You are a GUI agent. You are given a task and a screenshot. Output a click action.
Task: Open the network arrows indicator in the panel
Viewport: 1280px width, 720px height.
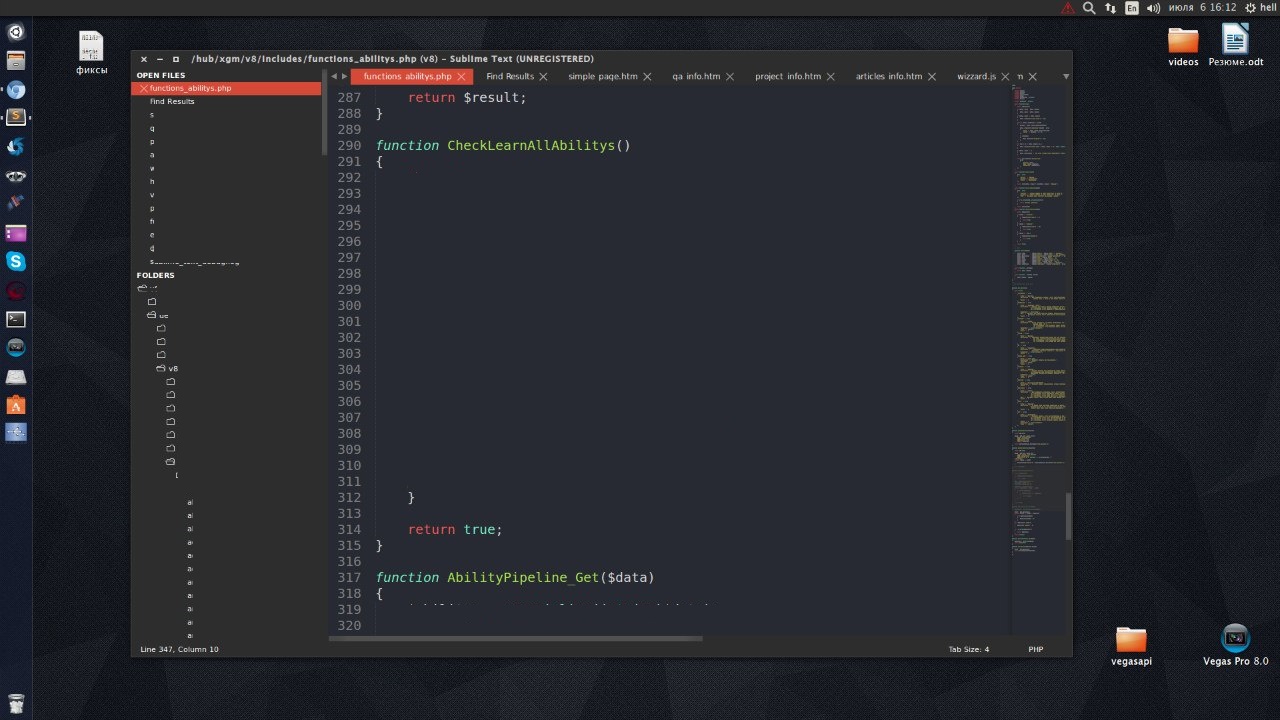[1110, 8]
